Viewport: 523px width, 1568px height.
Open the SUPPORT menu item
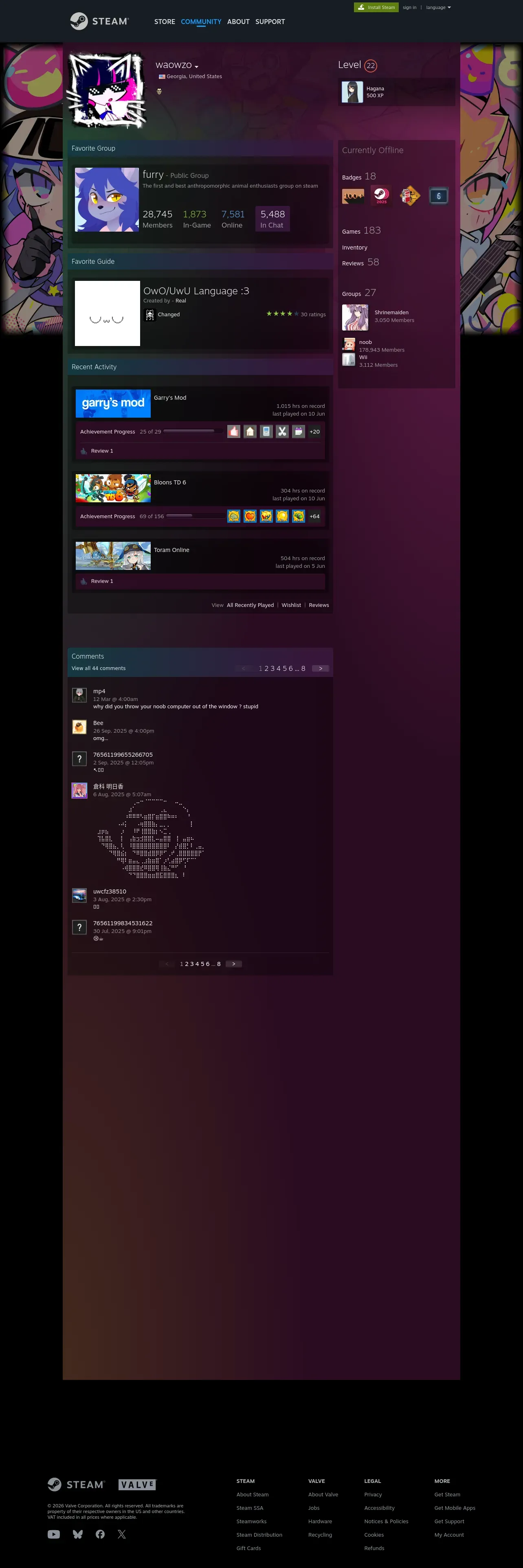(270, 21)
